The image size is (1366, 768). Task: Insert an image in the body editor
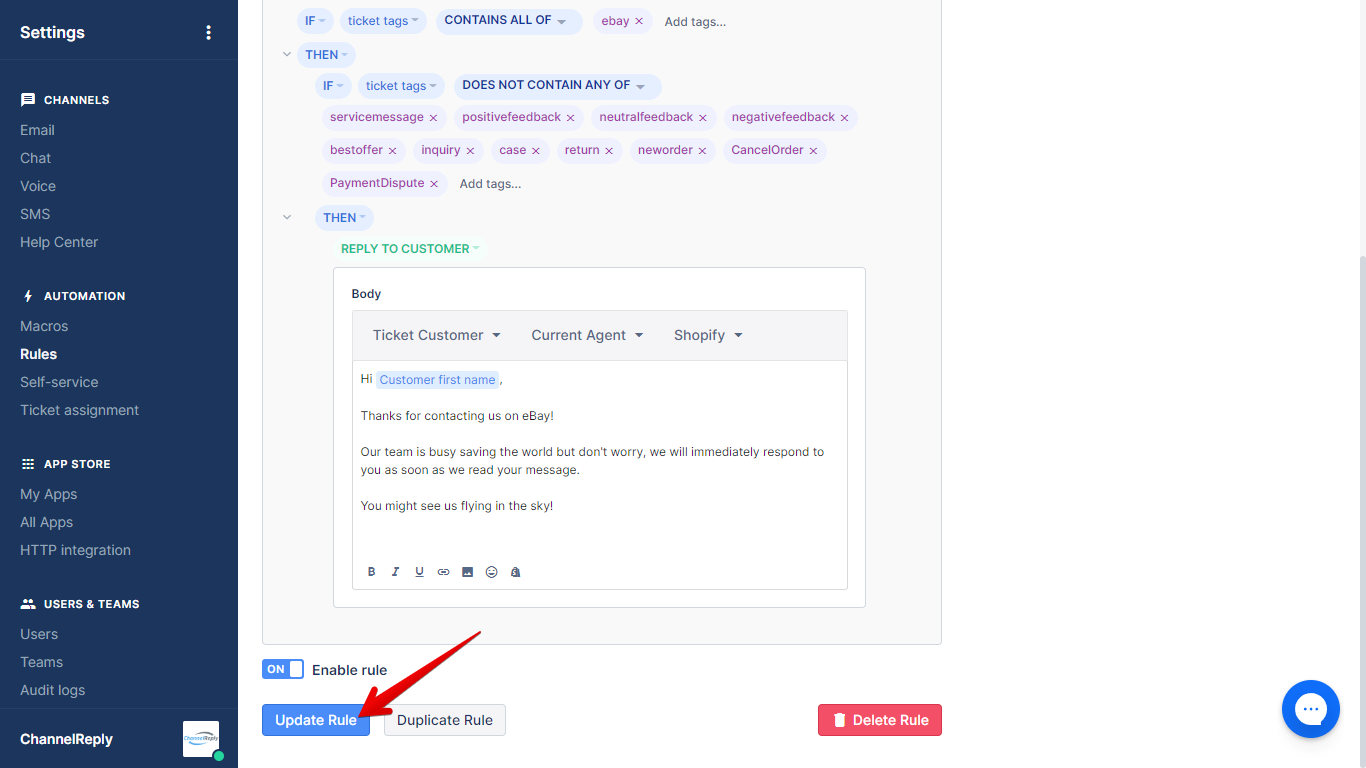point(467,572)
